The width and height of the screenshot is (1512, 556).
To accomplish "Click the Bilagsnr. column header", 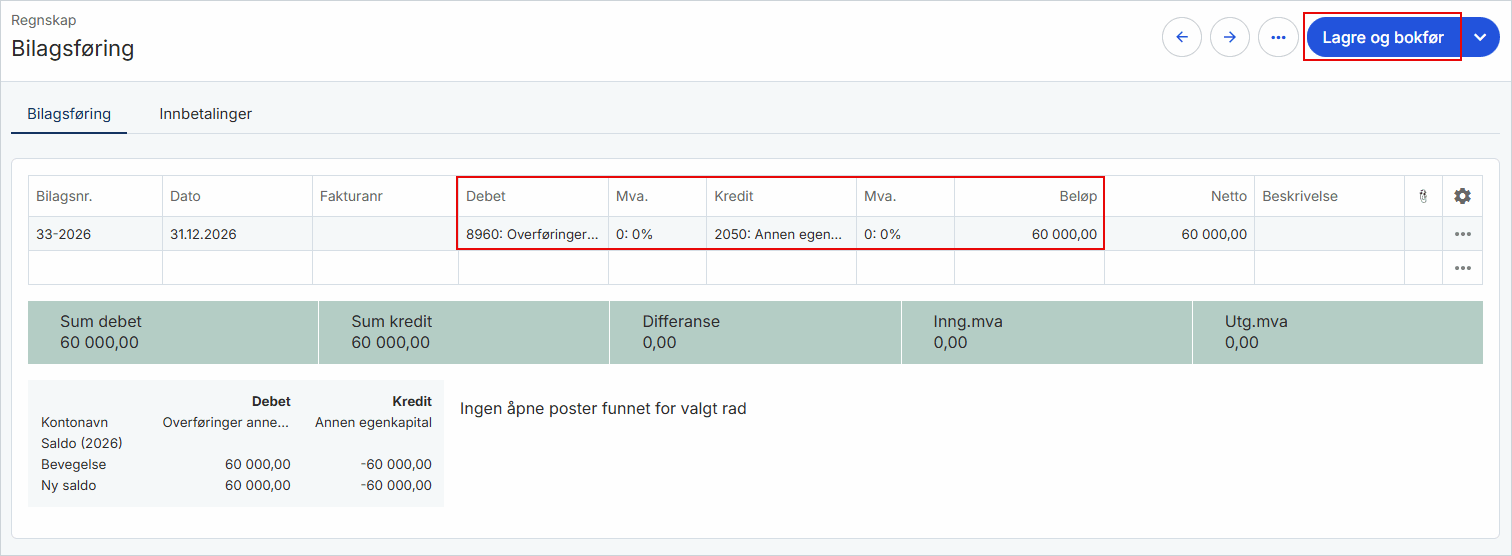I will click(95, 196).
